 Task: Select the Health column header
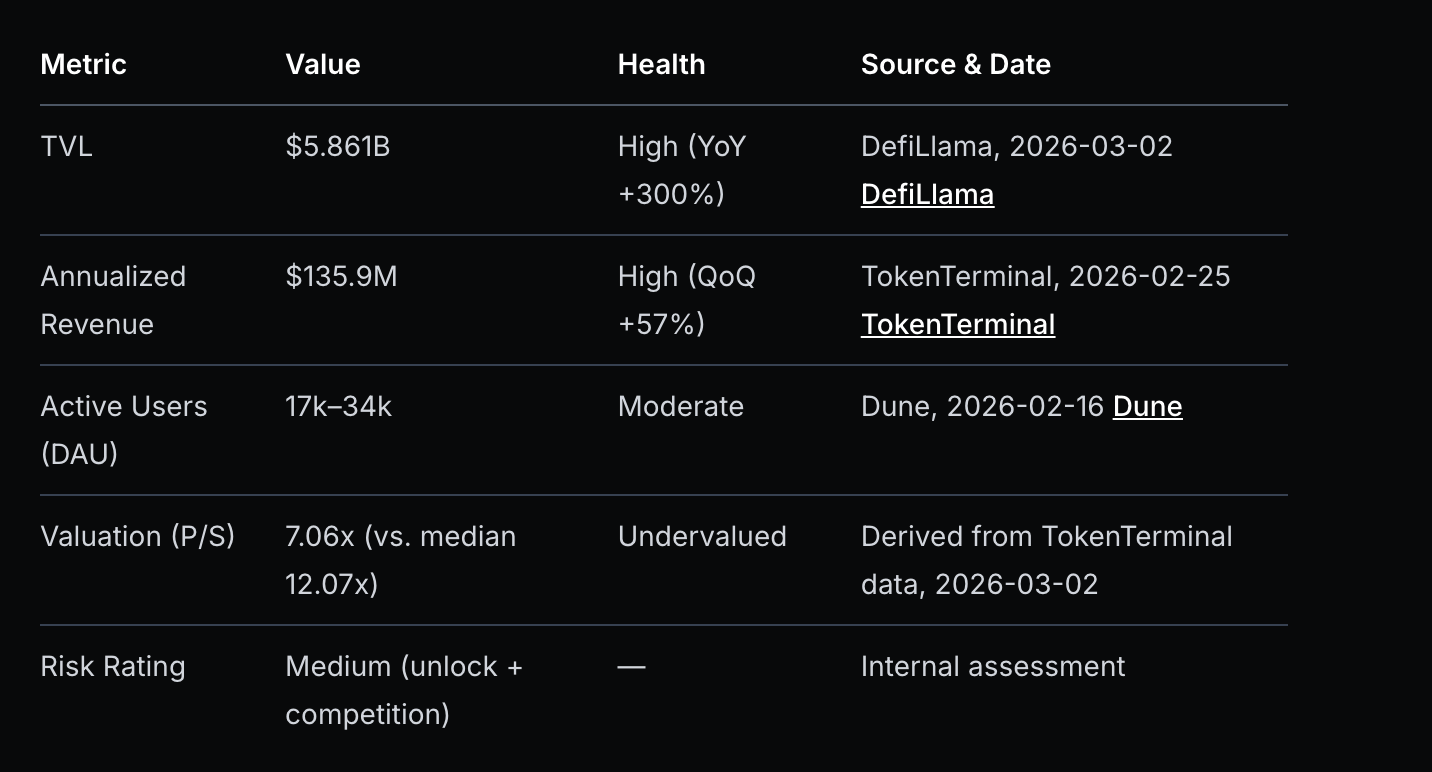click(661, 64)
